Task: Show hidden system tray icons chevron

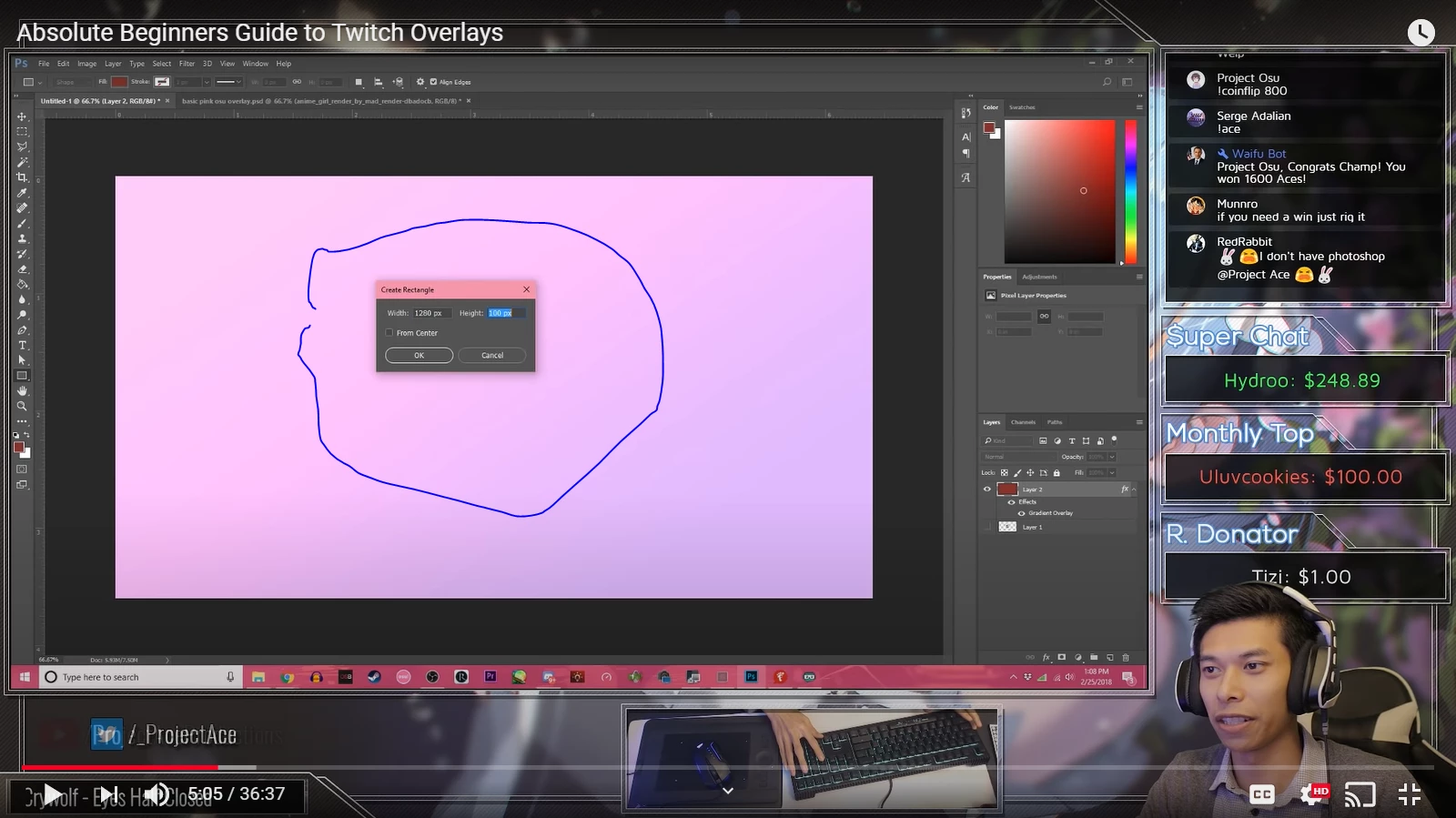Action: 1013,677
